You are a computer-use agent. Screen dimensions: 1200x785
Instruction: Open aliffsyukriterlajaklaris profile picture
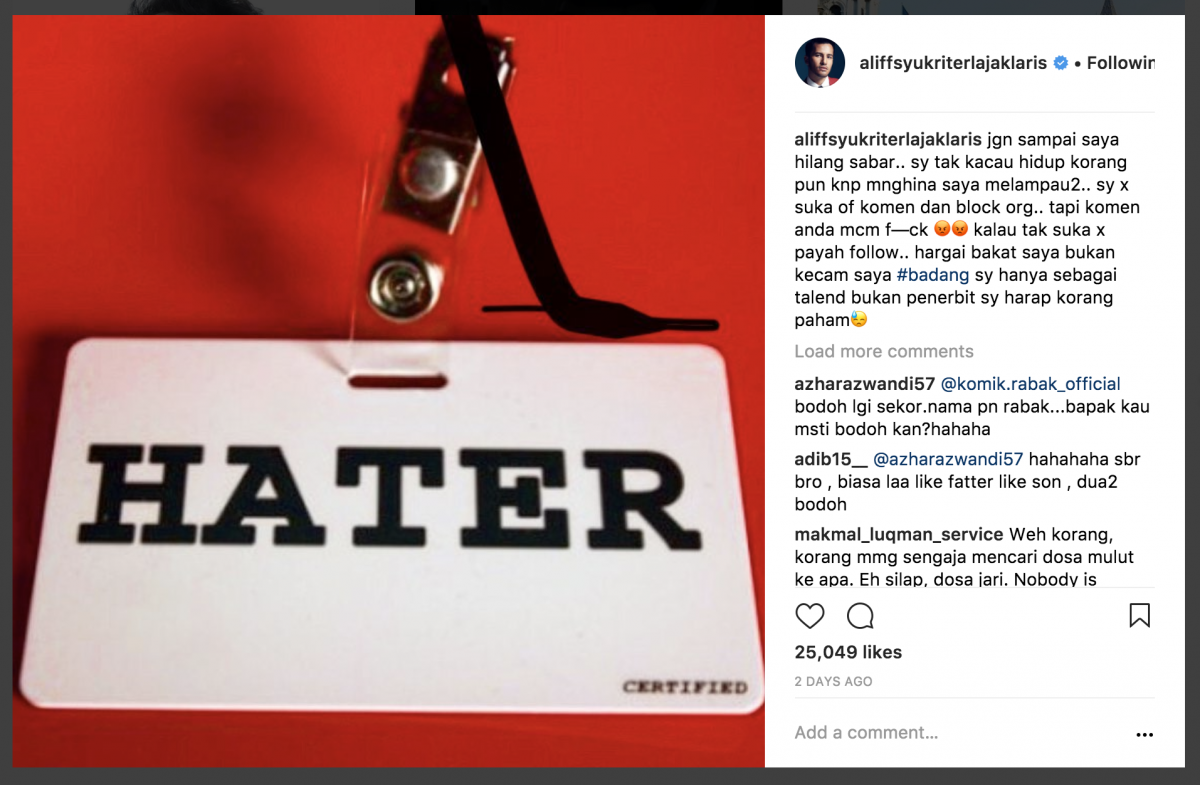[820, 63]
